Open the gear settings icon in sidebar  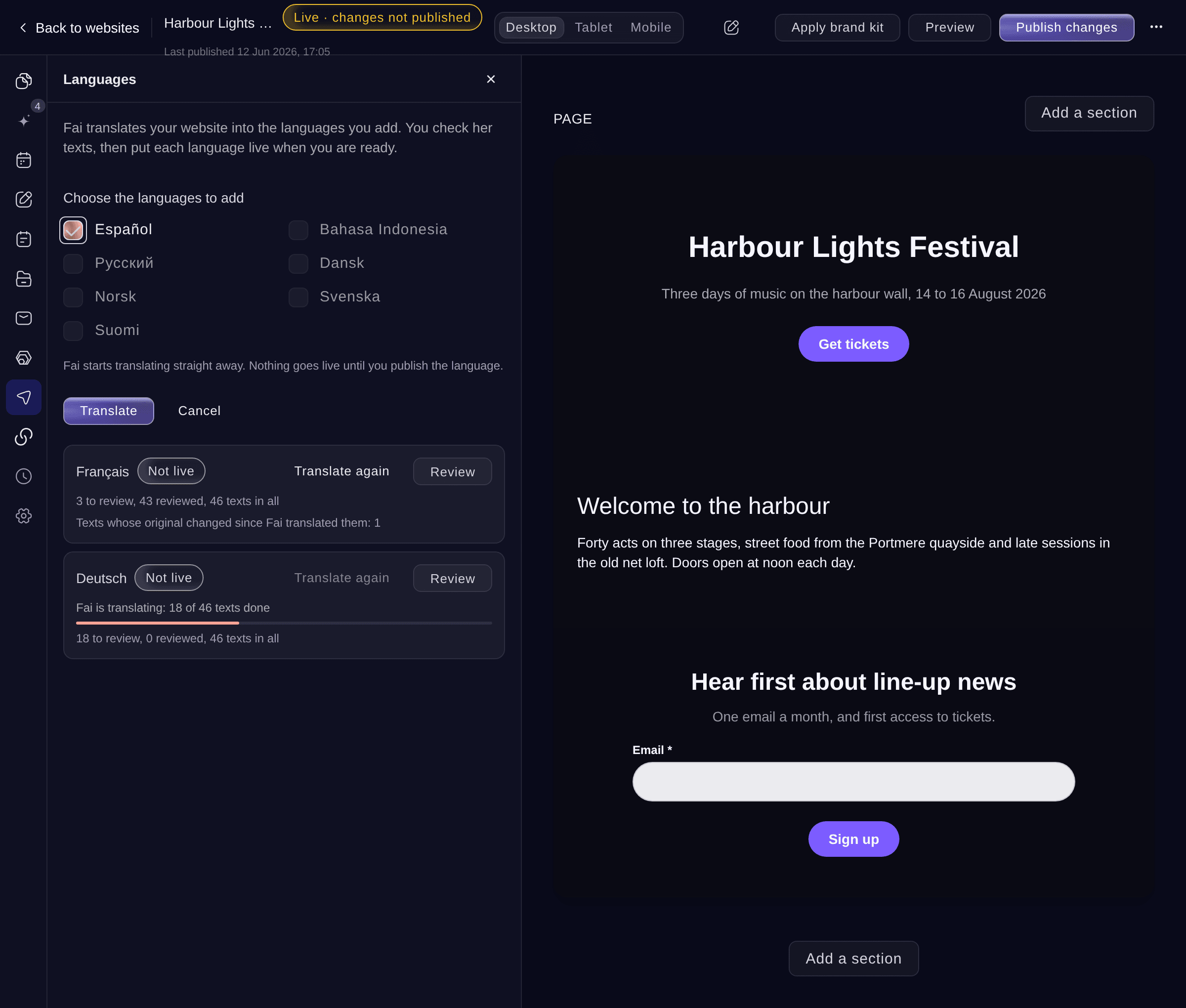click(23, 516)
